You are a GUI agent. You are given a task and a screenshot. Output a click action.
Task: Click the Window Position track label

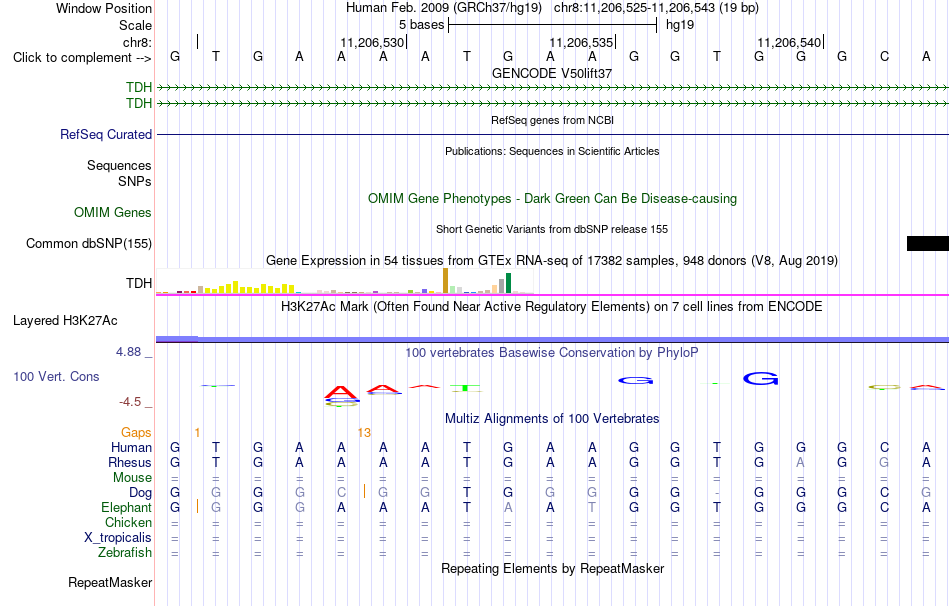[104, 8]
